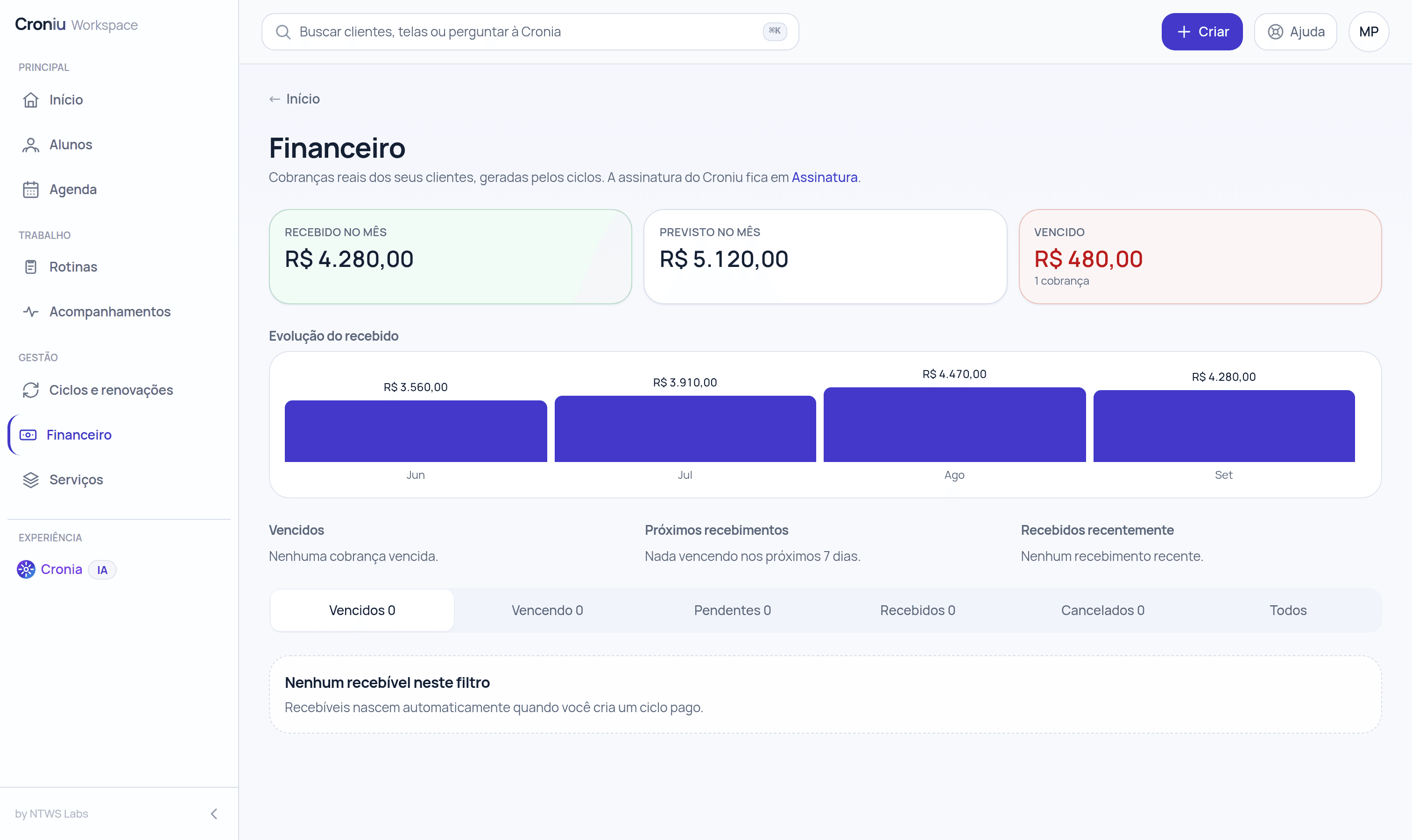Open Alunos in the sidebar
Viewport: 1412px width, 840px height.
pyautogui.click(x=119, y=145)
